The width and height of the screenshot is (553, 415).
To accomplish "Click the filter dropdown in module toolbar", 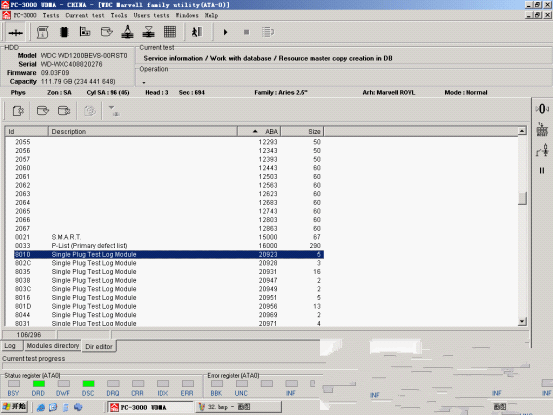I will 113,111.
